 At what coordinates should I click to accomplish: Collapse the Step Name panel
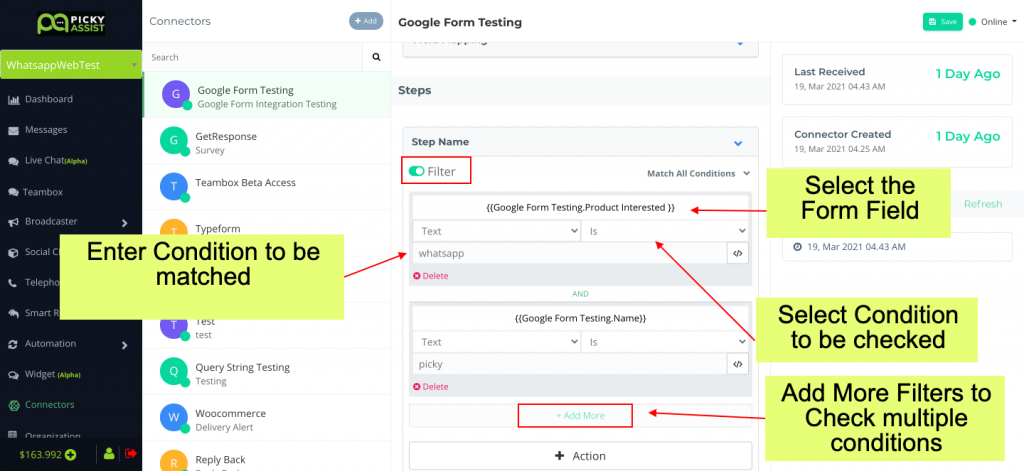(x=738, y=142)
